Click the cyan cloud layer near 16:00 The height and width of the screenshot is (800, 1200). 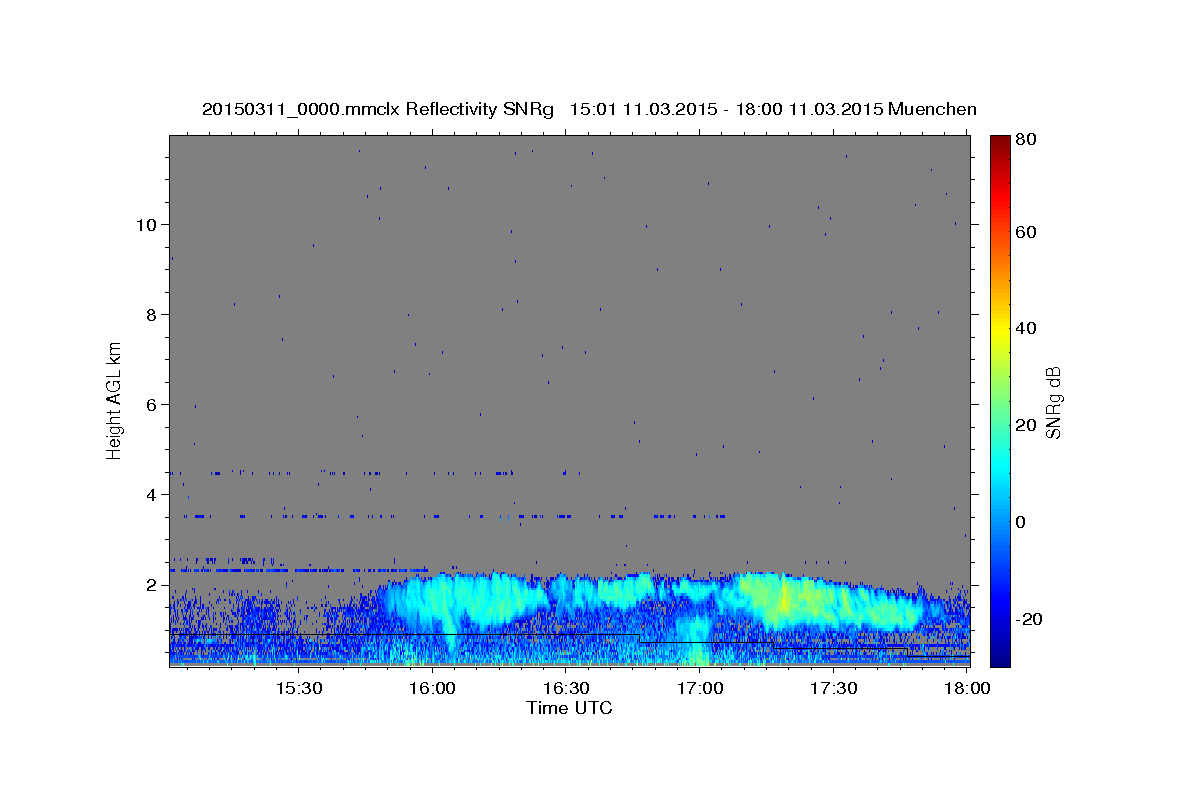pos(450,600)
